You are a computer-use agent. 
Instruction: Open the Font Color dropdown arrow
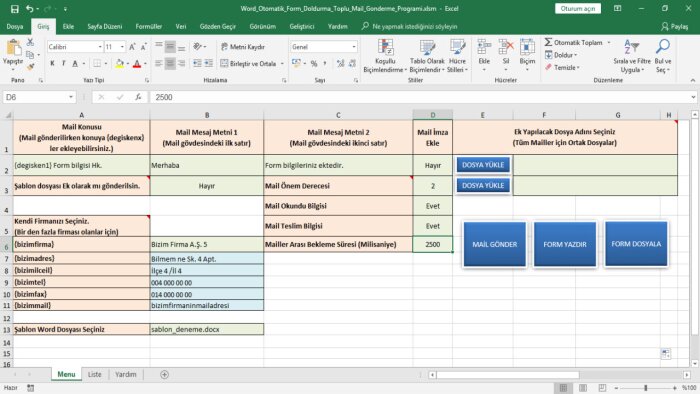pyautogui.click(x=145, y=64)
